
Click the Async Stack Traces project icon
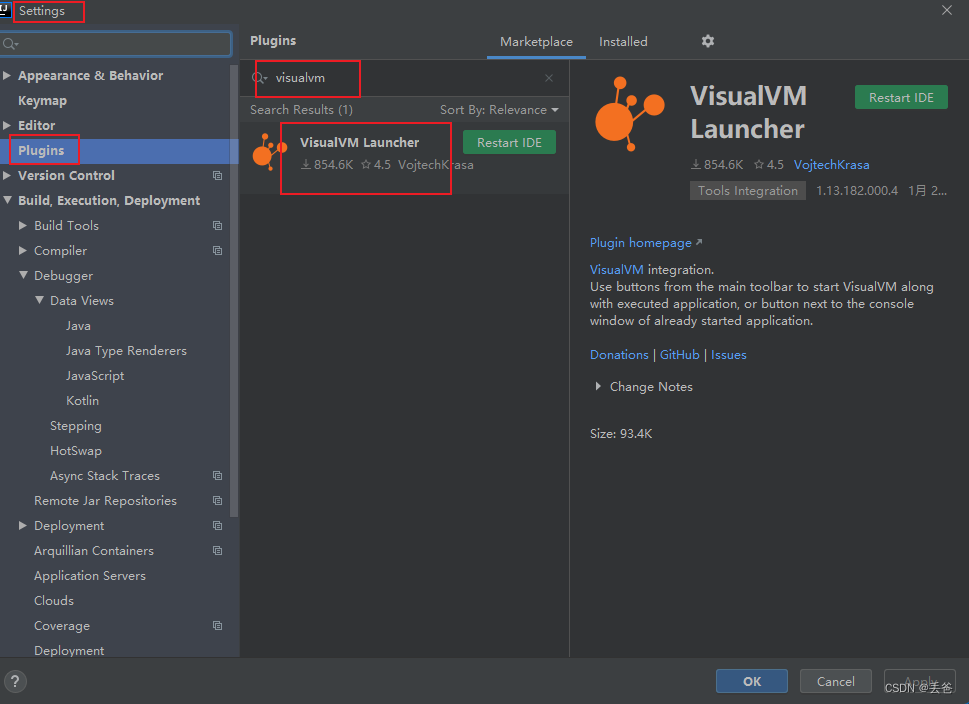point(218,475)
